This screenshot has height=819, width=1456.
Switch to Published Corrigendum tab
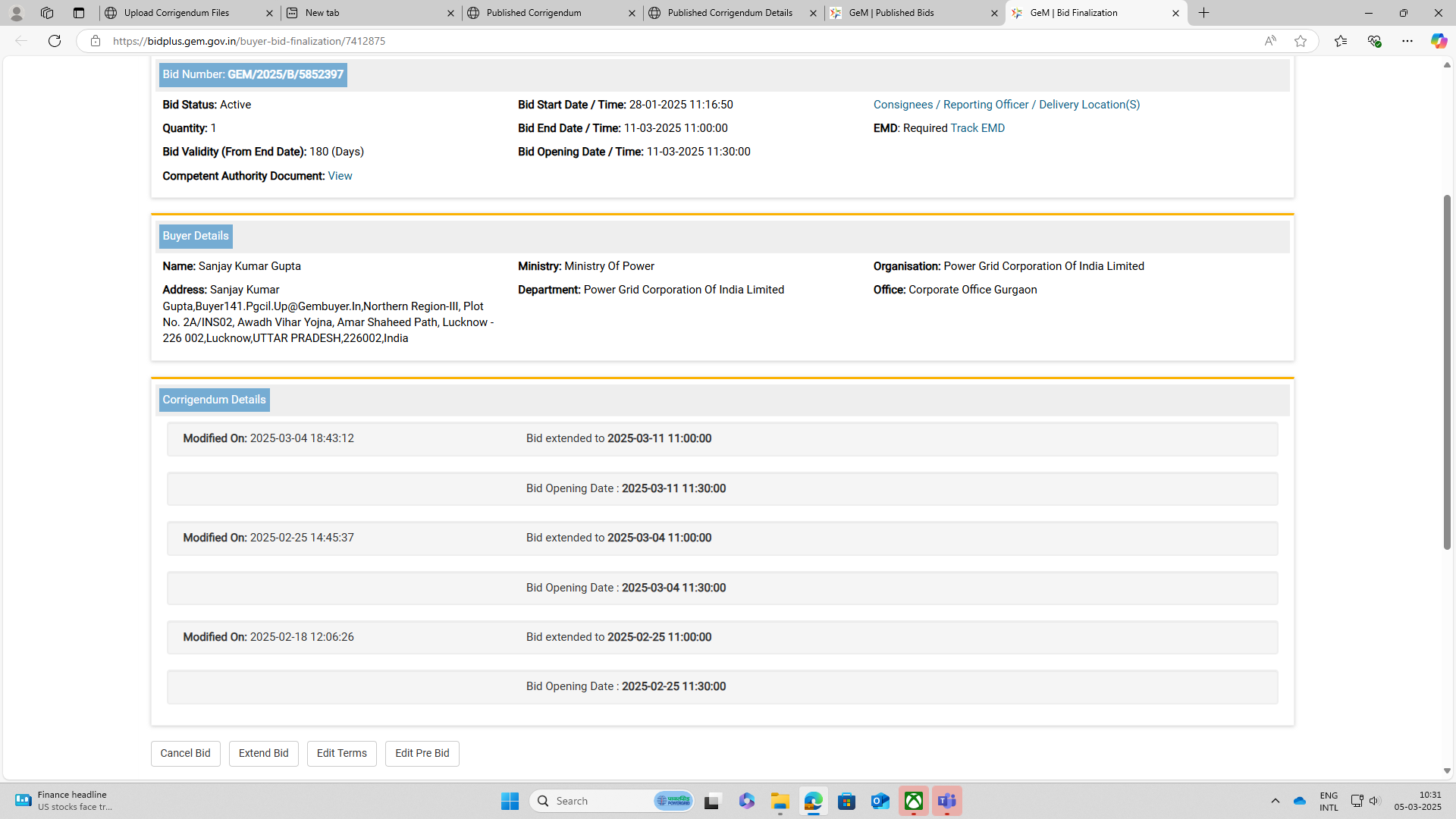click(551, 13)
